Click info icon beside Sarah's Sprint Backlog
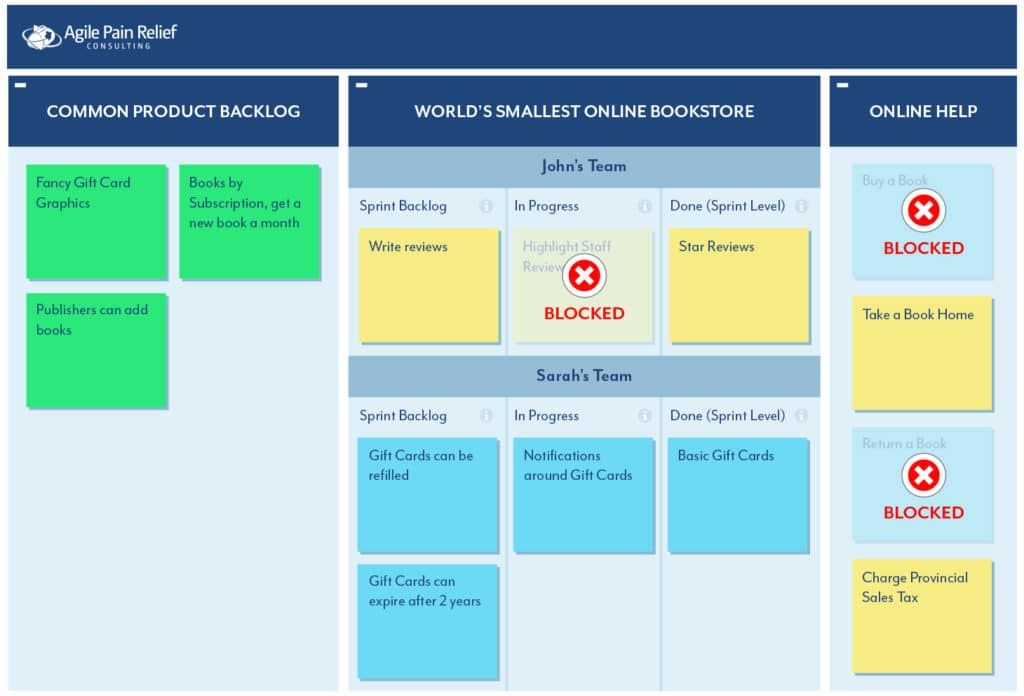Screen dimensions: 1024x696 [x=486, y=416]
